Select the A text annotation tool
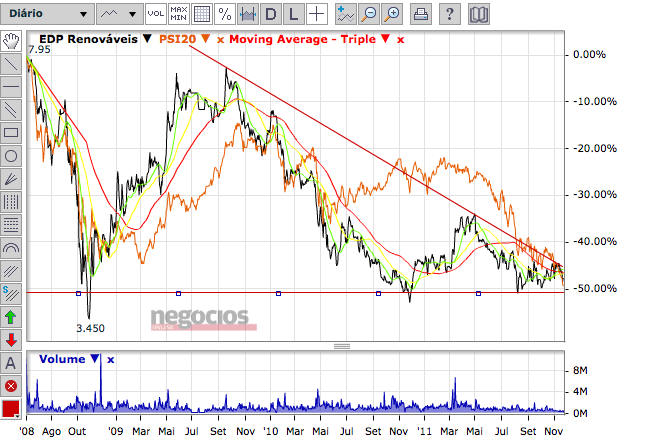This screenshot has width=652, height=444. click(11, 363)
